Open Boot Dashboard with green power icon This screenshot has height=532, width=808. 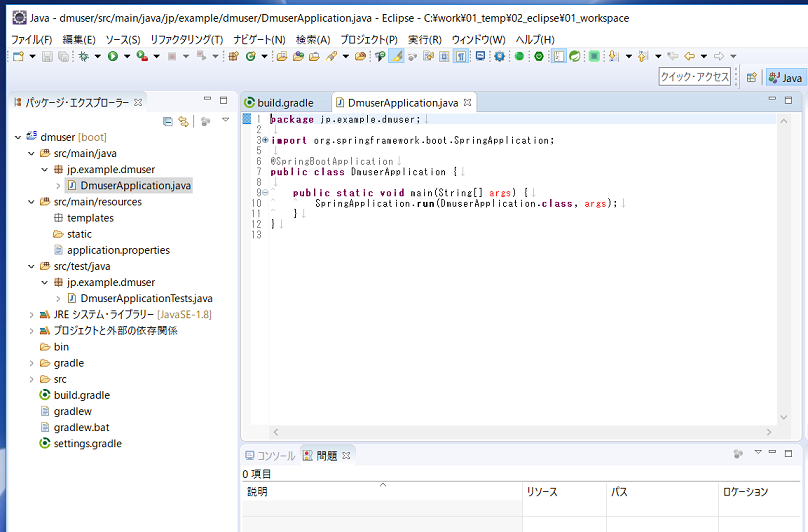click(539, 56)
